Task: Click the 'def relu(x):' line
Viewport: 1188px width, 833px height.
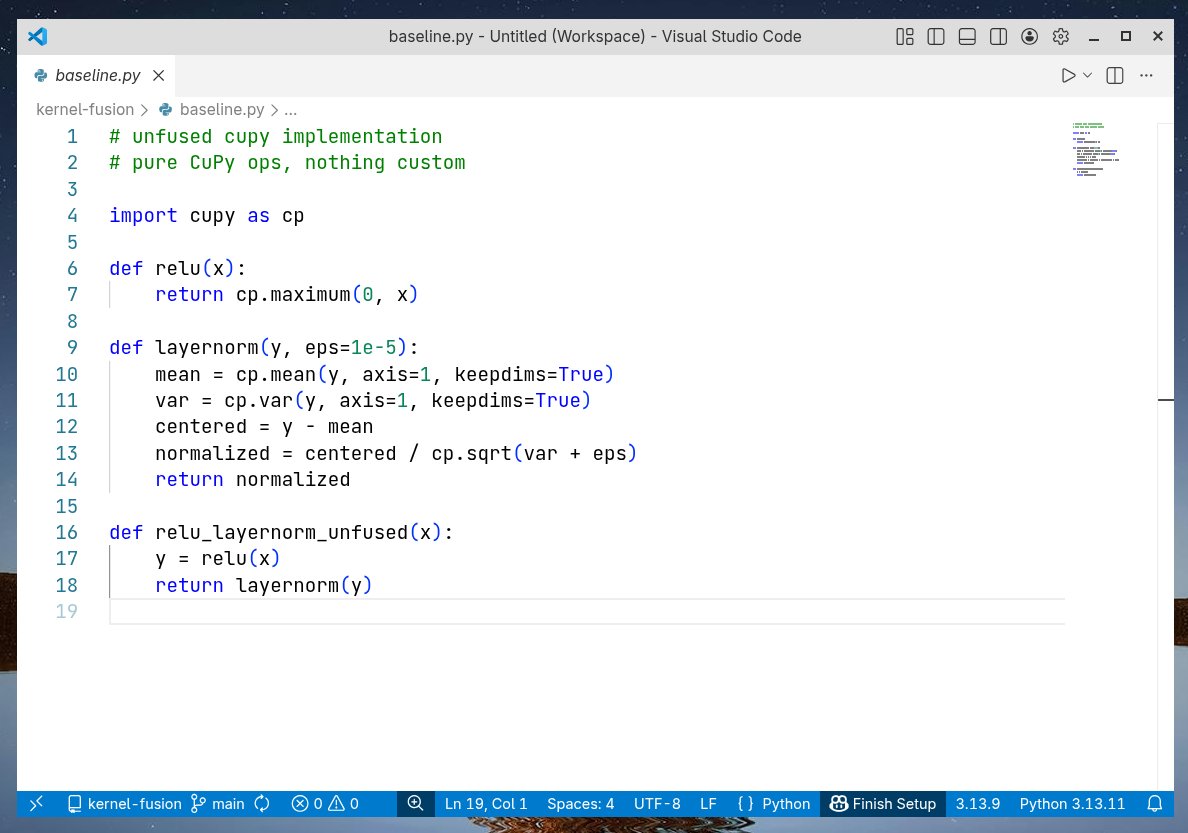Action: [x=177, y=268]
